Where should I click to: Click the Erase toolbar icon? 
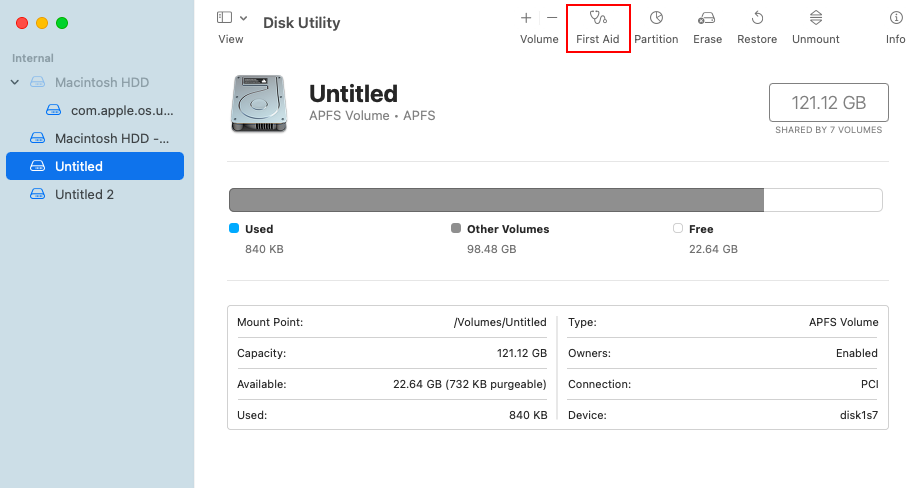tap(706, 18)
